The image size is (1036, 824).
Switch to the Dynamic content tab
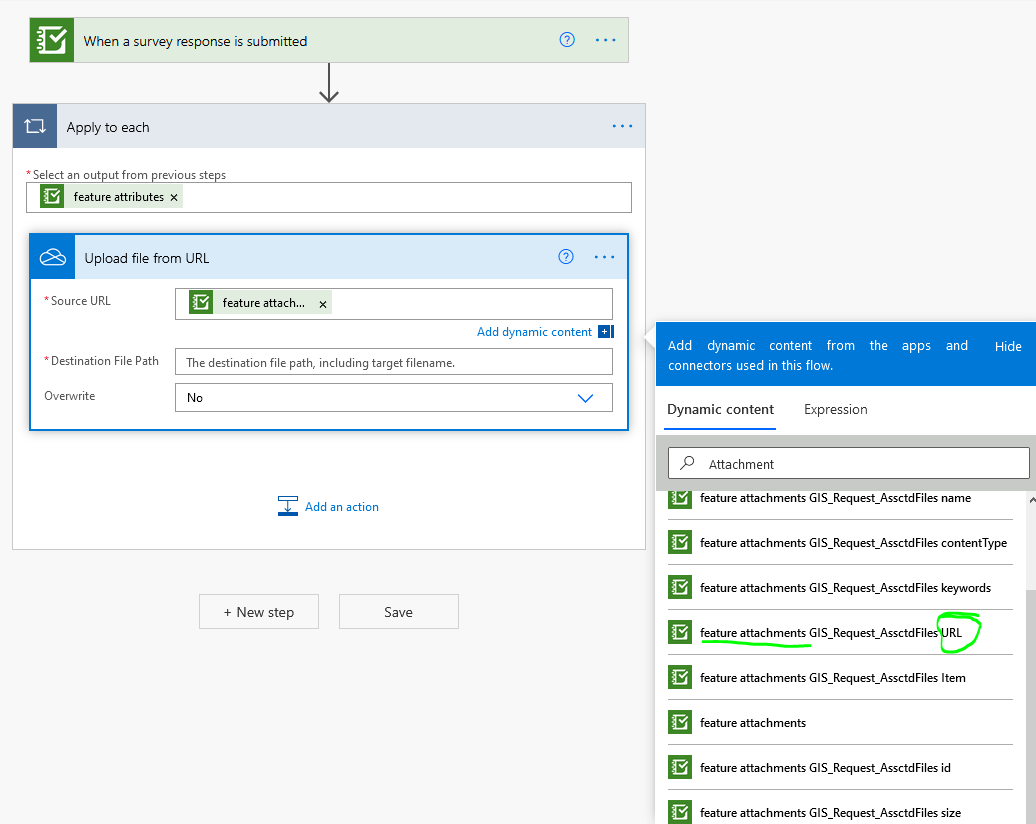[720, 410]
